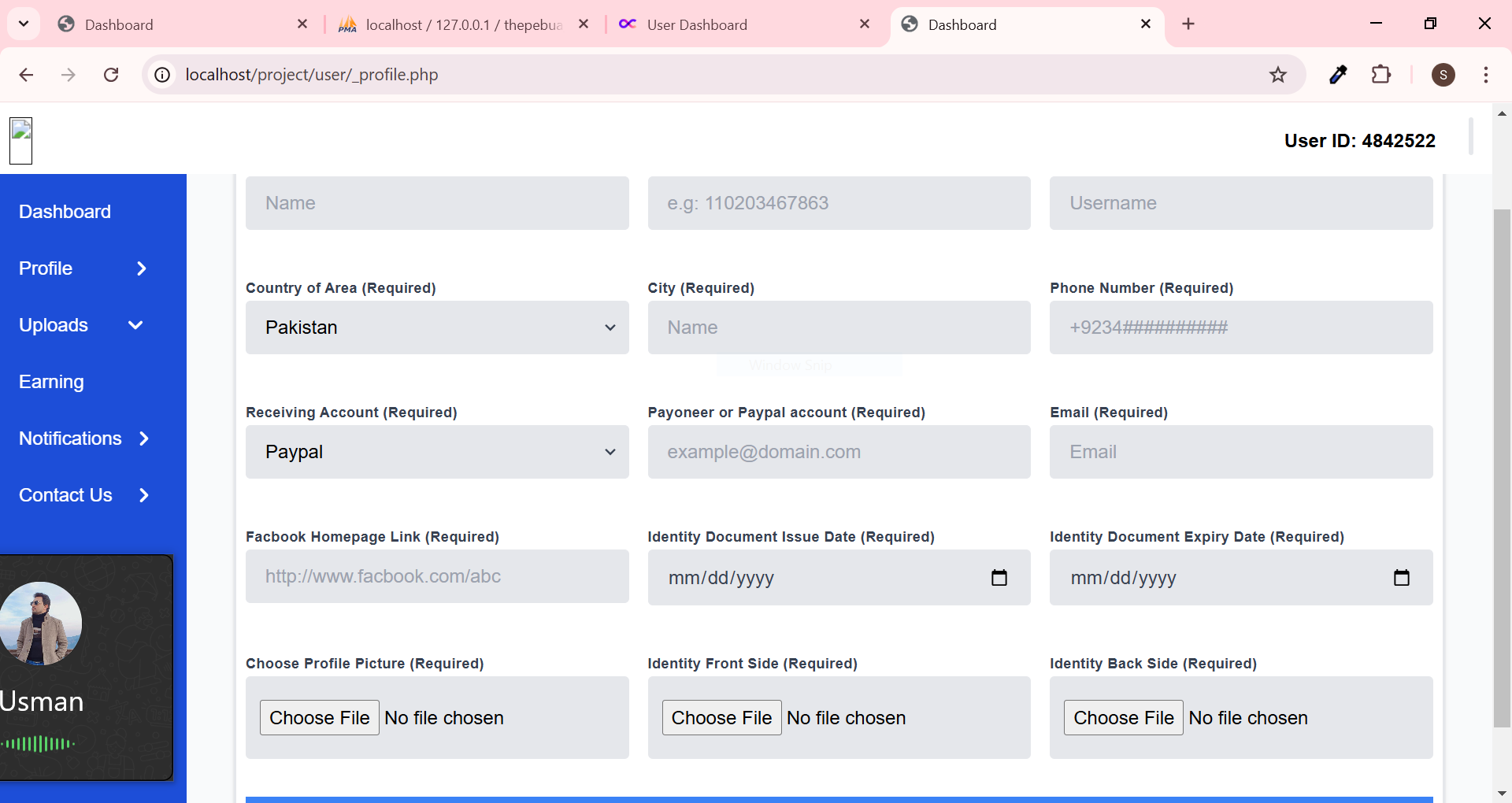Viewport: 1512px width, 803px height.
Task: Click the ID number field e.g: 110203467863
Action: (839, 203)
